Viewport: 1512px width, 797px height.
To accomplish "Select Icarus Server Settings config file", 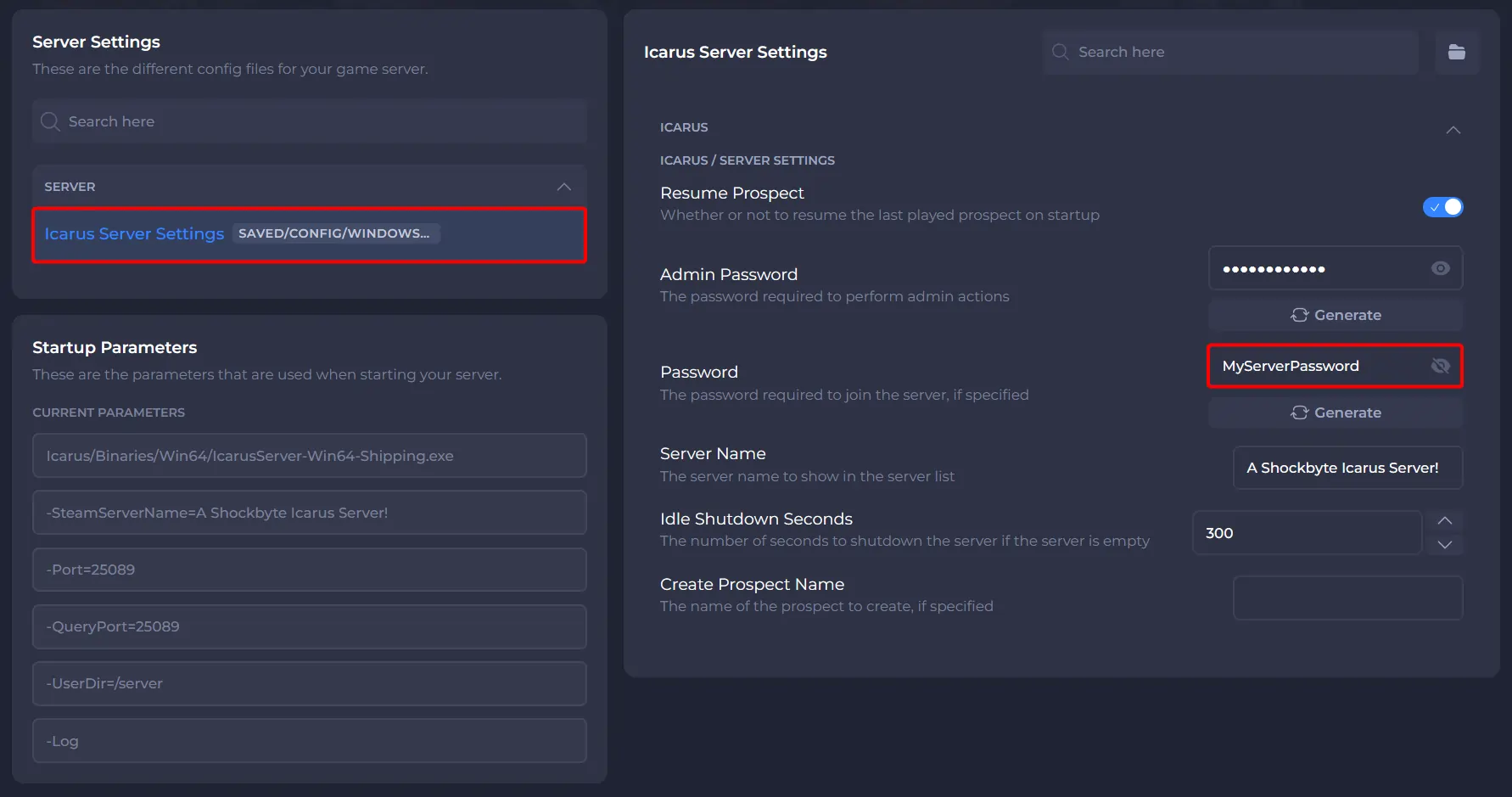I will pyautogui.click(x=134, y=234).
